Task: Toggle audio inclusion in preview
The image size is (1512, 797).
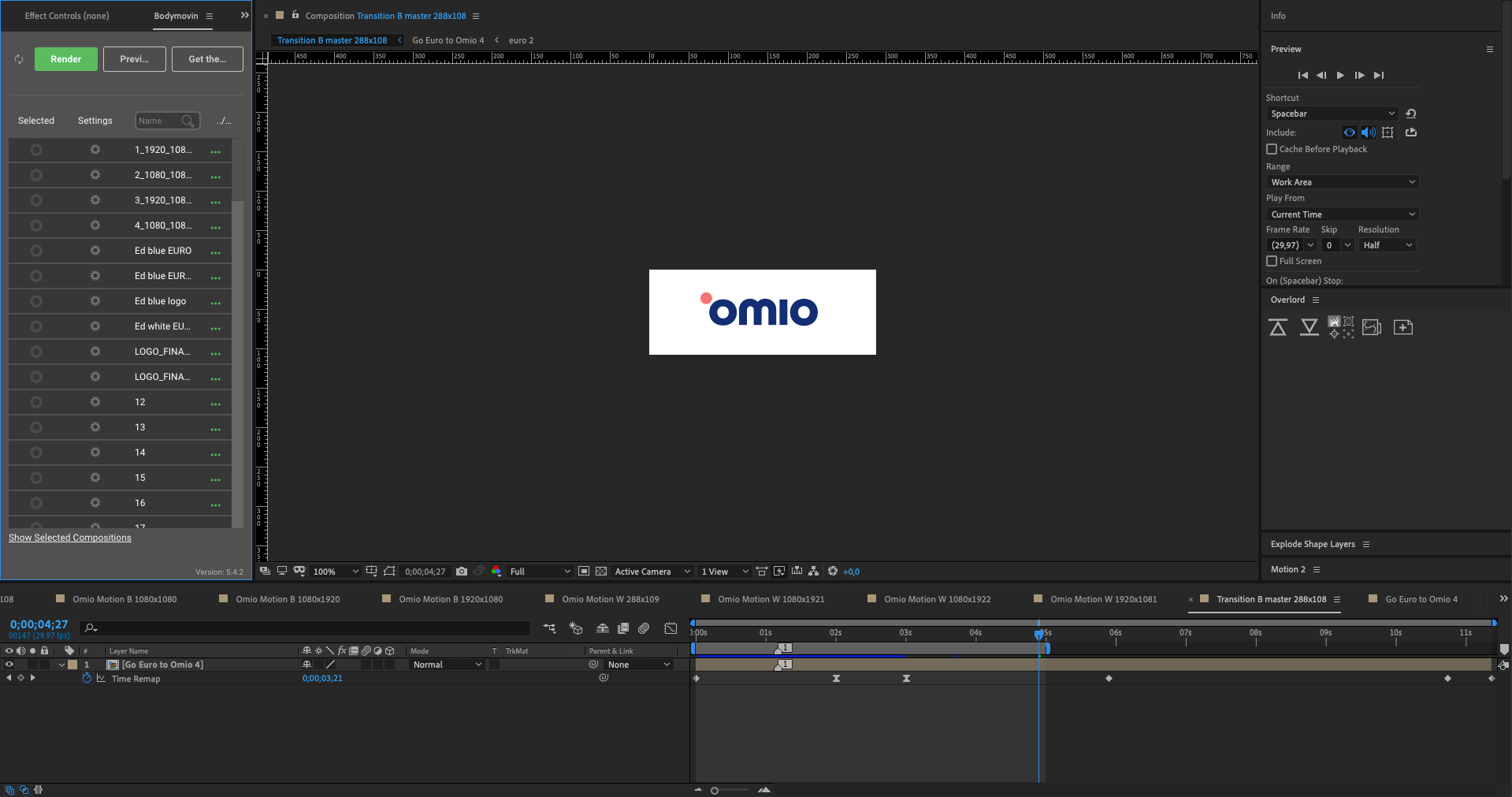Action: (x=1368, y=132)
